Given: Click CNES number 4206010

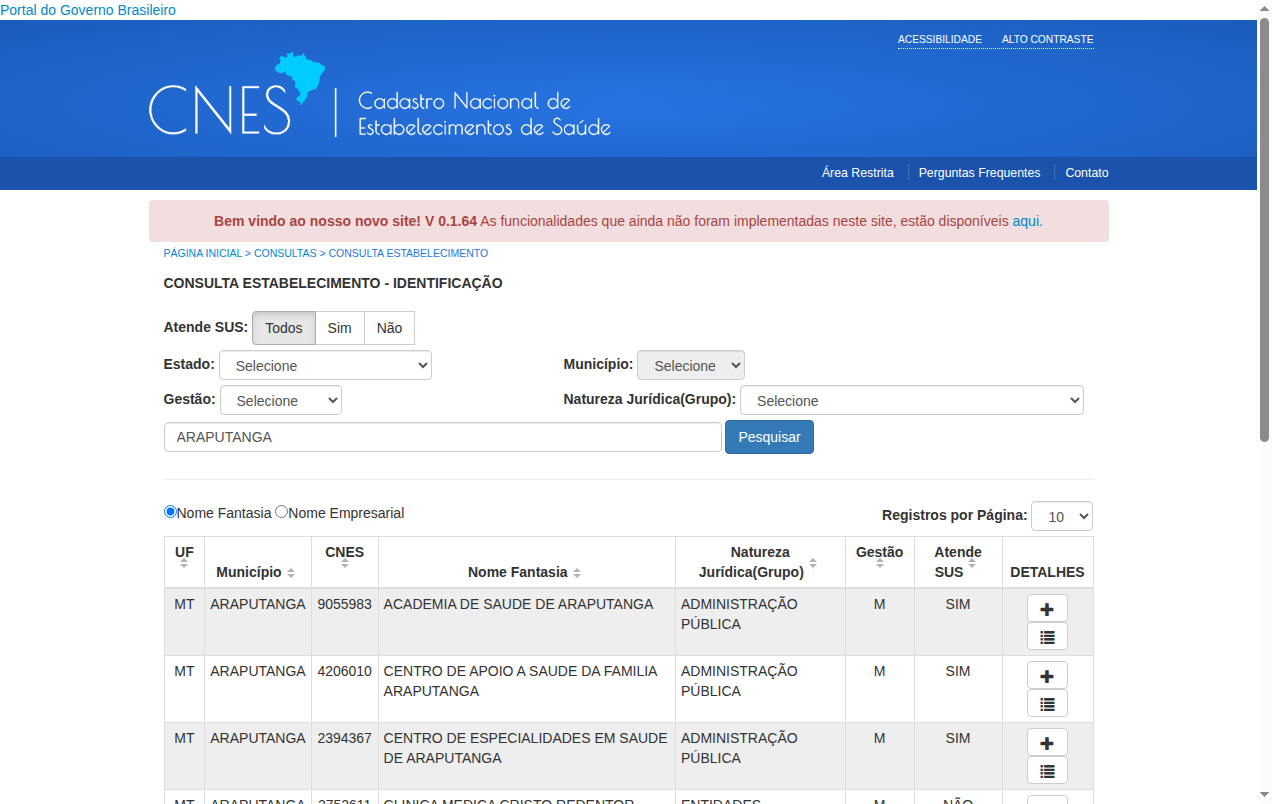Looking at the screenshot, I should click(345, 671).
